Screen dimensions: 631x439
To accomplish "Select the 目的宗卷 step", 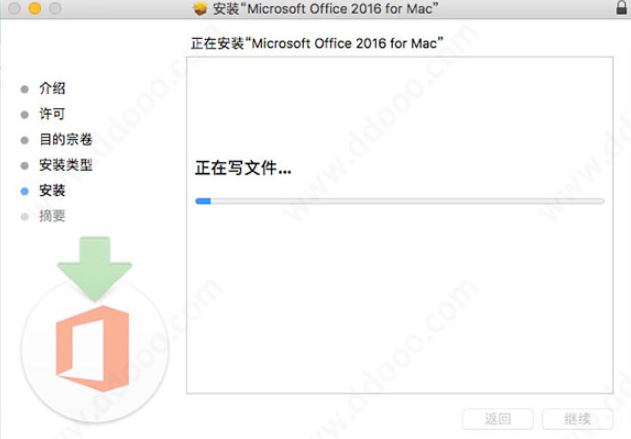I will pos(66,140).
